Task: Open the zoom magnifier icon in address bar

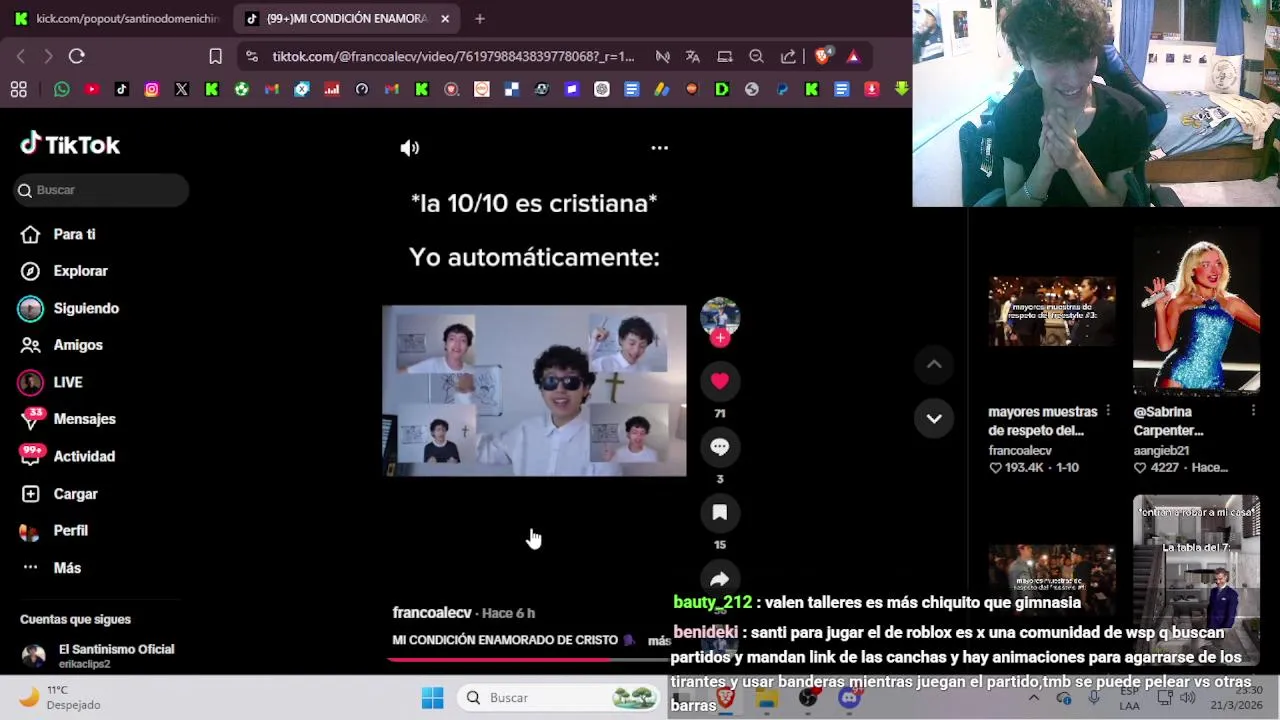Action: (756, 57)
